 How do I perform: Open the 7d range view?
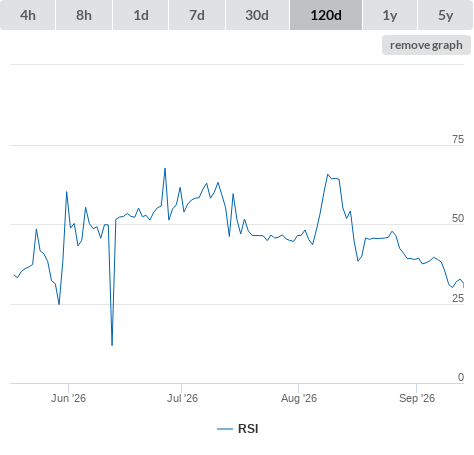(x=197, y=15)
